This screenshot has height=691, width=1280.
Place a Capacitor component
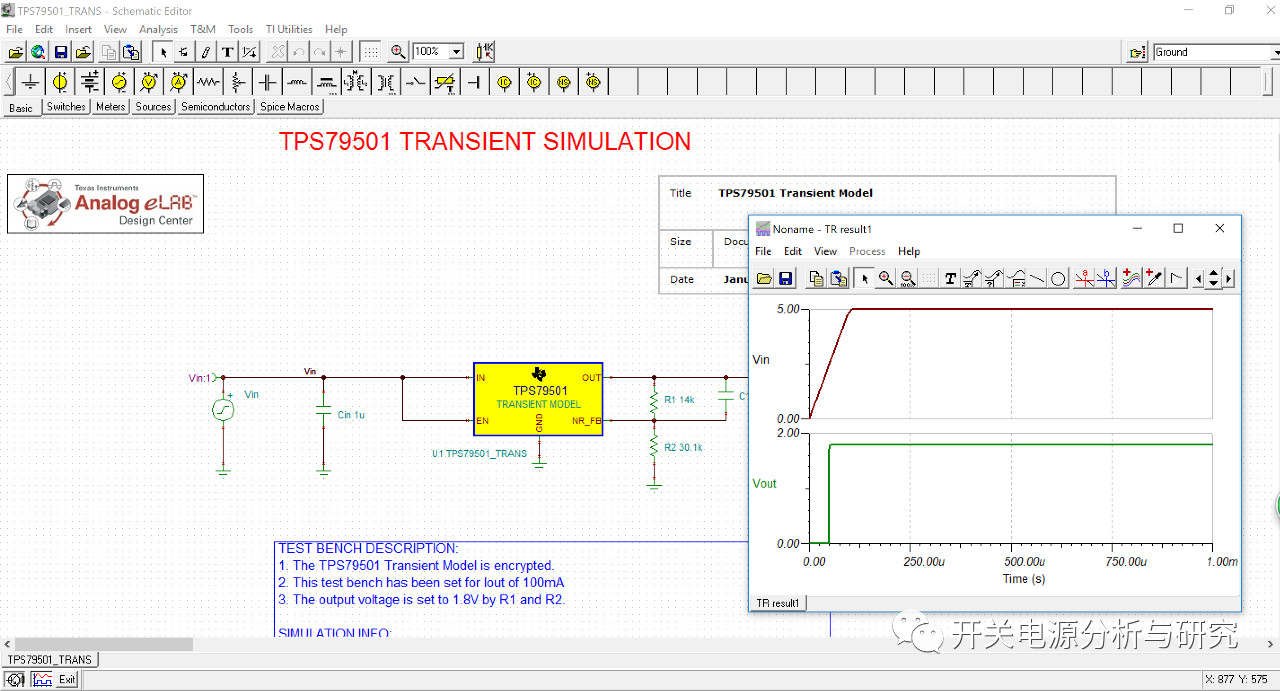point(267,82)
